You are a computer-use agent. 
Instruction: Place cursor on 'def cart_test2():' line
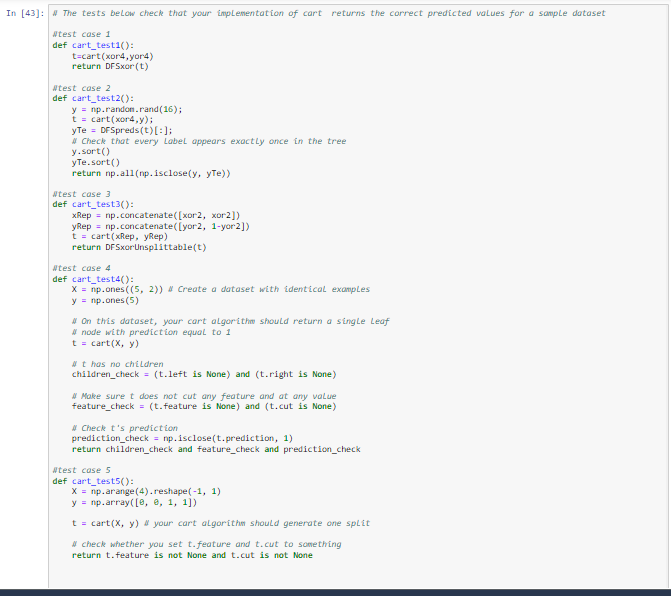(x=93, y=98)
